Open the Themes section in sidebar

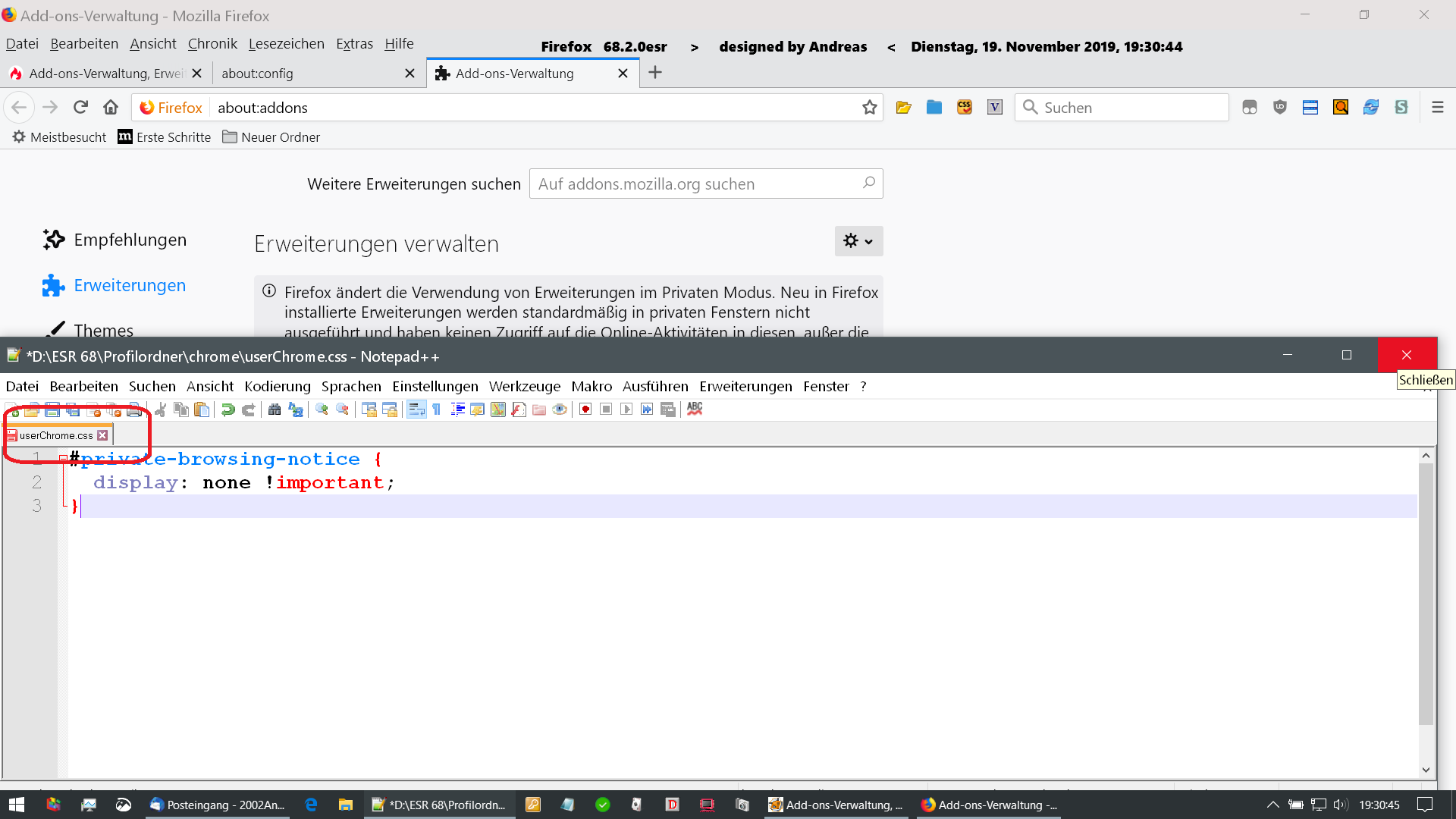(x=104, y=331)
